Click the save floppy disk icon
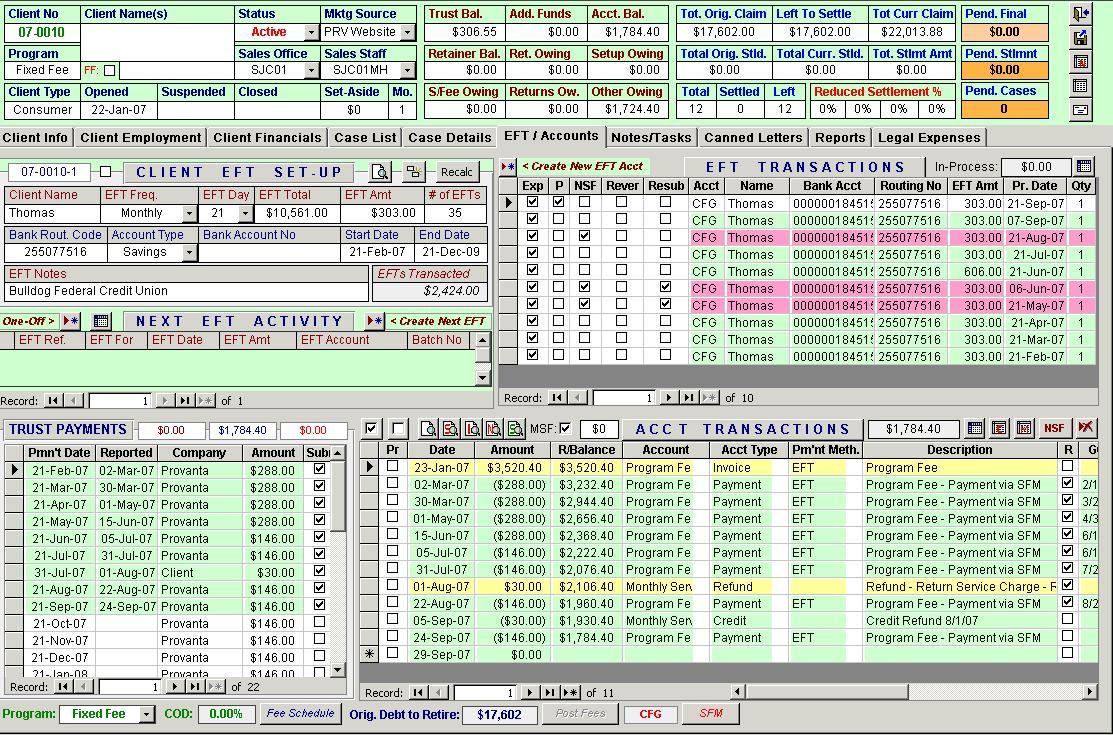This screenshot has height=735, width=1113. (1080, 38)
